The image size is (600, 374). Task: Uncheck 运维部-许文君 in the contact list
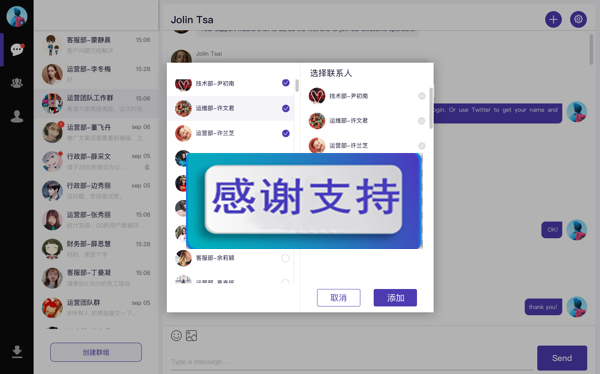click(285, 108)
